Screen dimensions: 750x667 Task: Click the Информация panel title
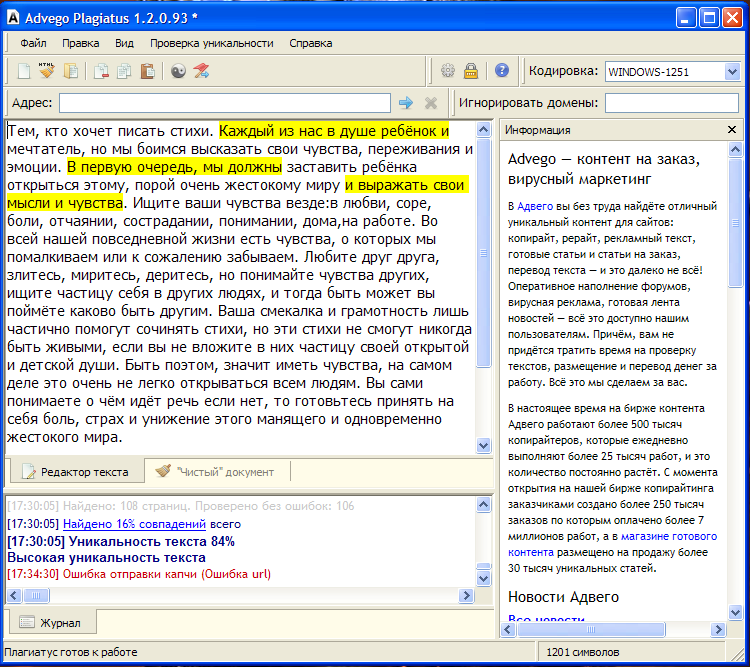click(x=538, y=130)
